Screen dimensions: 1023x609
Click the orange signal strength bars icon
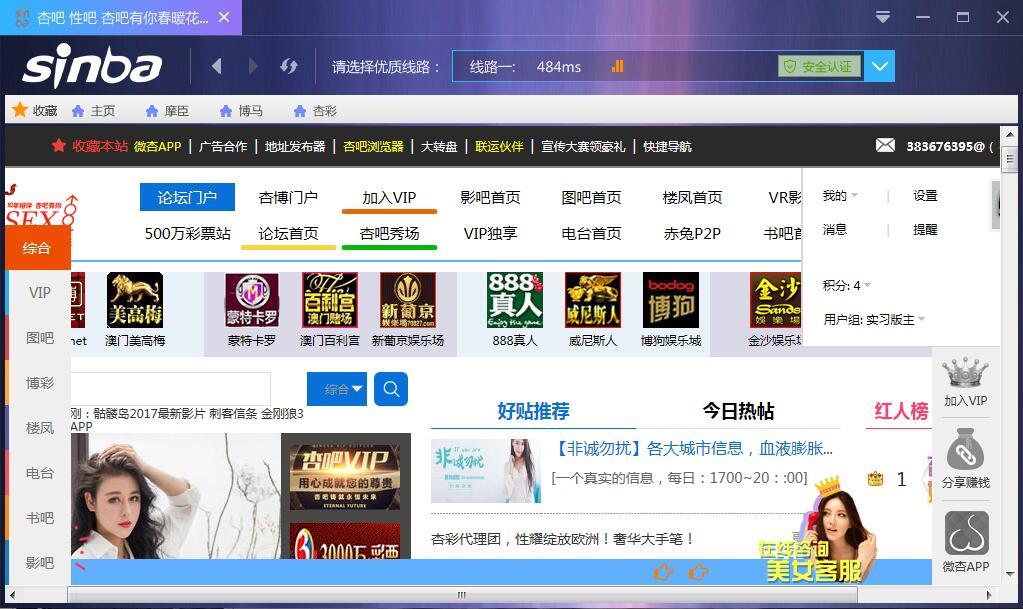[617, 66]
